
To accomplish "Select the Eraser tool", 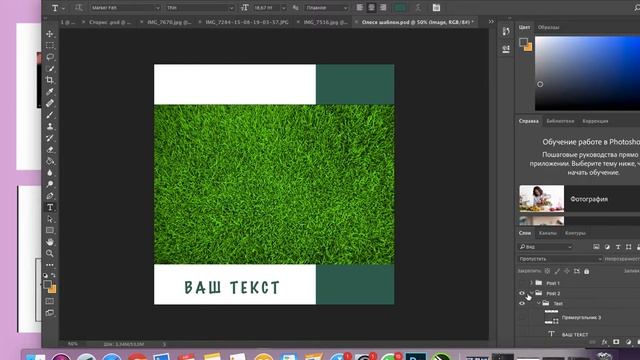I will [50, 150].
